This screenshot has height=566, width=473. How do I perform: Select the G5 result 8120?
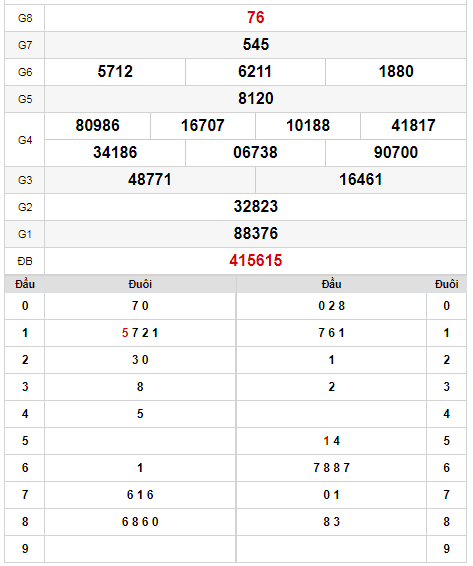pos(256,99)
